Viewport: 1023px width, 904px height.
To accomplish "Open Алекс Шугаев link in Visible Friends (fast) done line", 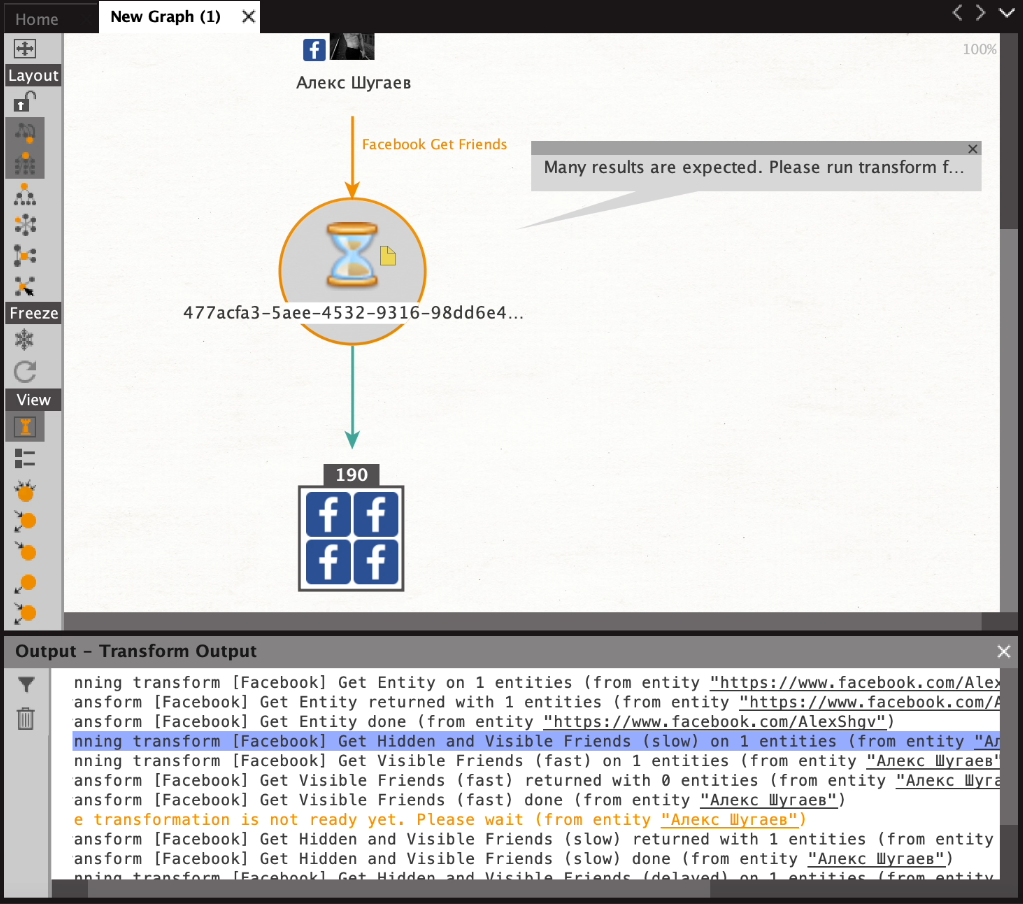I will point(769,800).
